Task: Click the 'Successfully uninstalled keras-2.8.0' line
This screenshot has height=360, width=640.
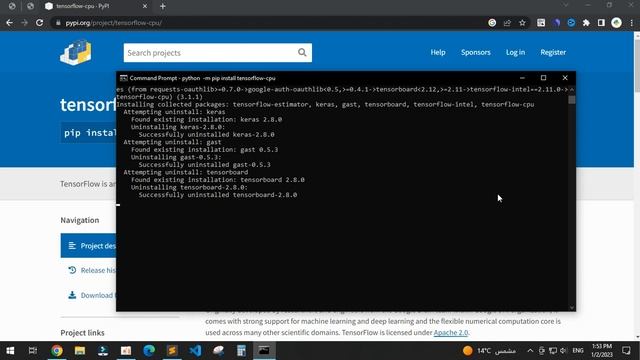Action: (206, 135)
